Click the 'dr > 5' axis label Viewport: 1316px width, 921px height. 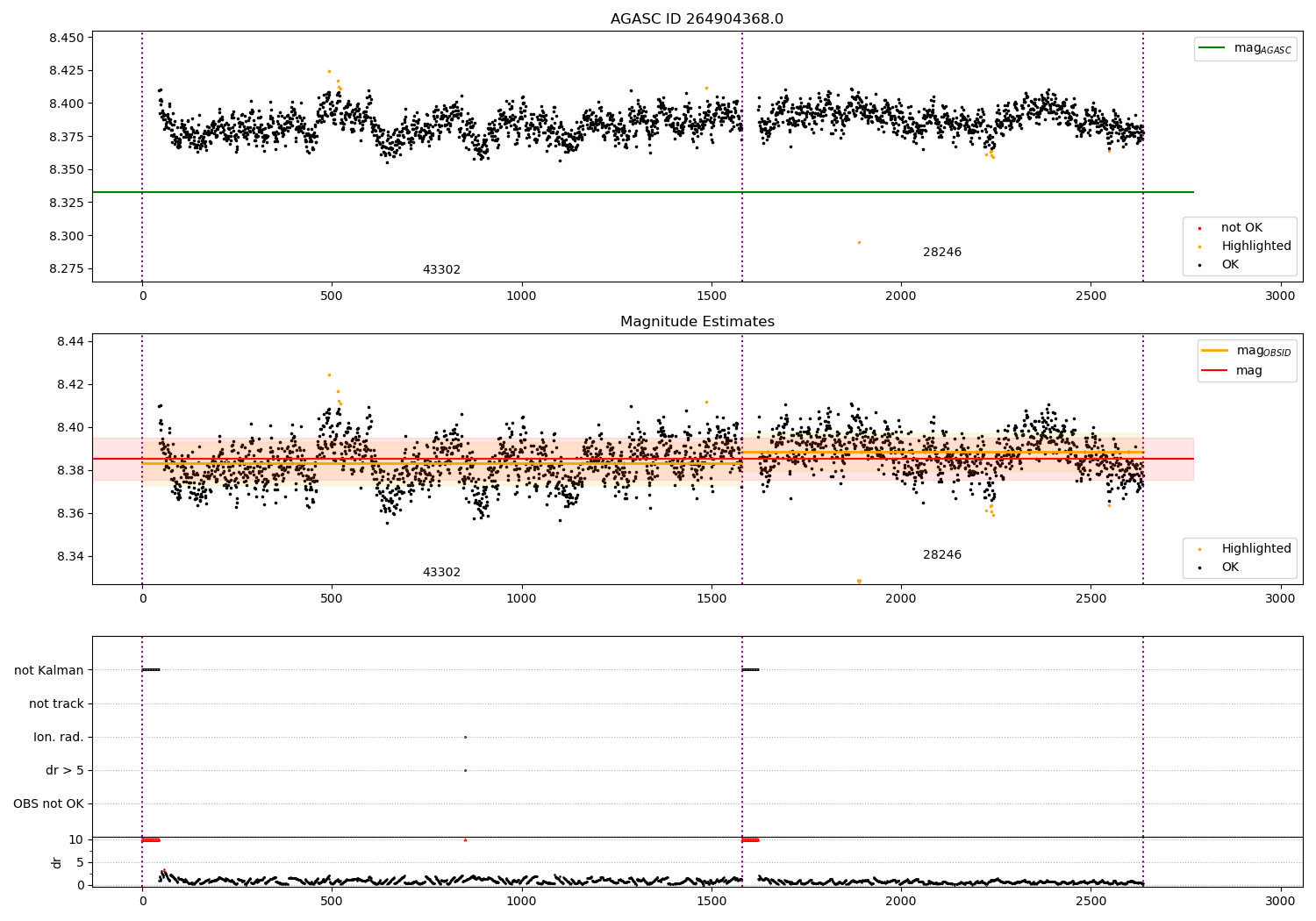[65, 770]
